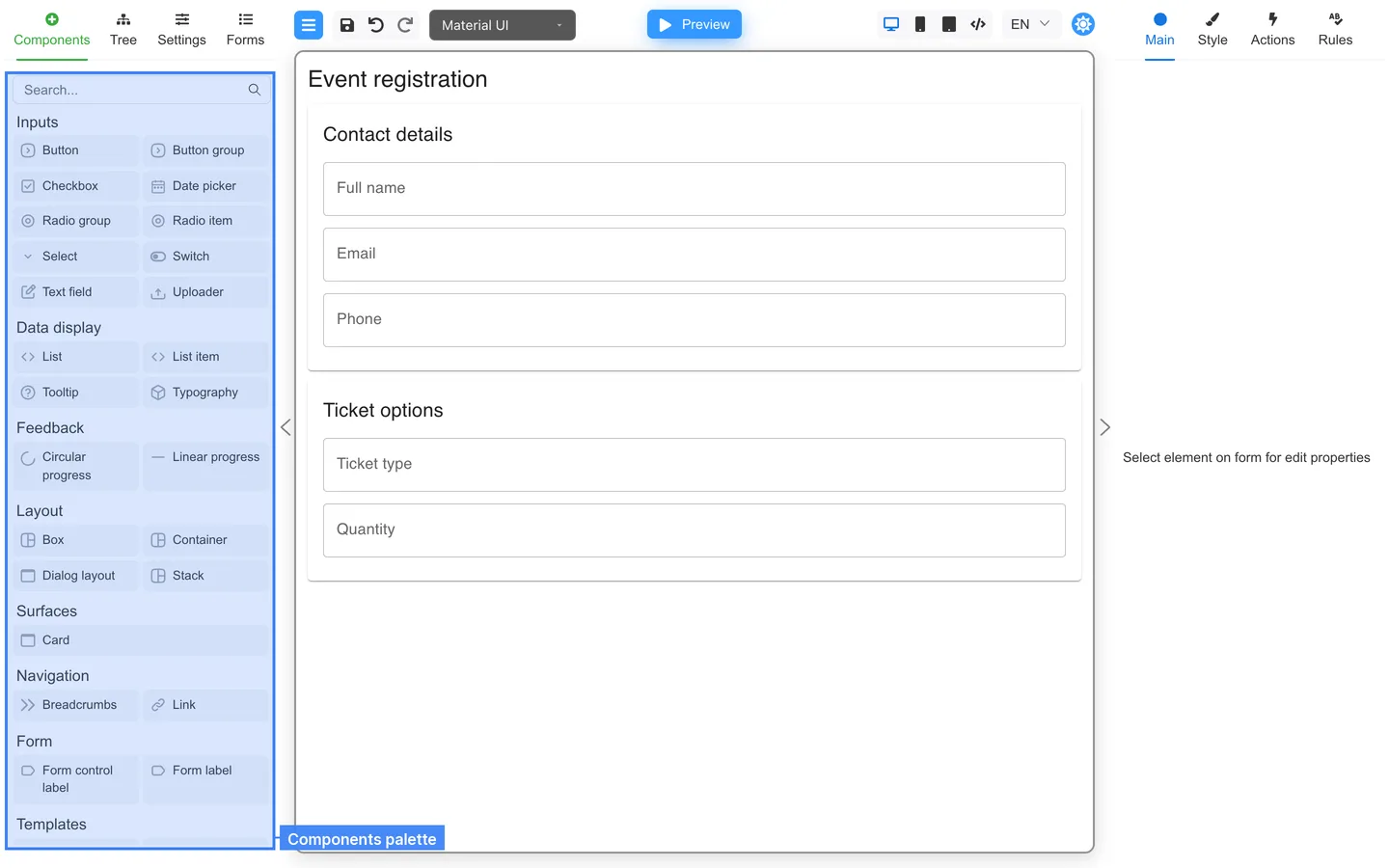Switch to the Rules properties tab

[1335, 30]
